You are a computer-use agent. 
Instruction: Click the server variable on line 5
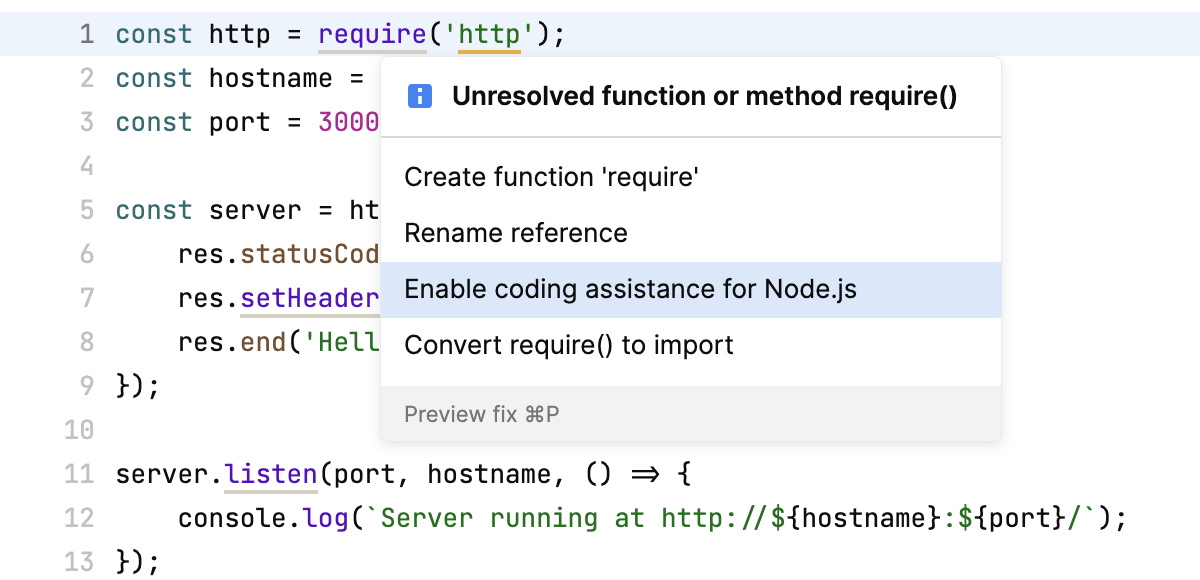tap(255, 209)
